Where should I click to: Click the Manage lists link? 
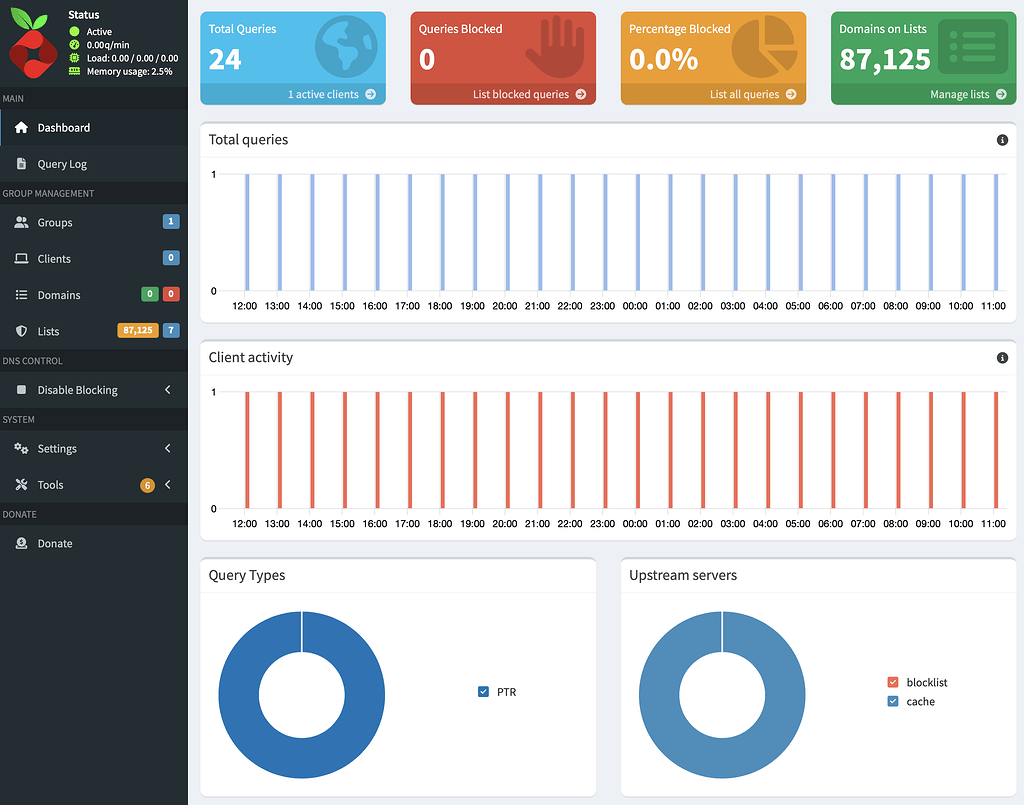coord(968,94)
